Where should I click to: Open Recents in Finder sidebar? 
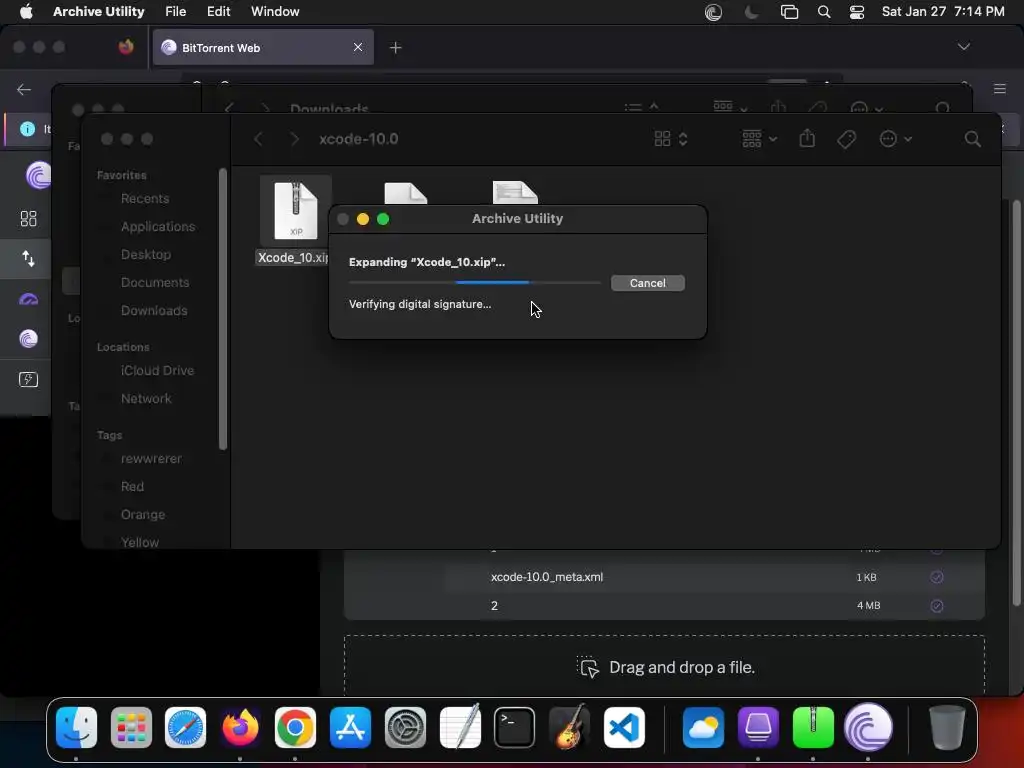(x=144, y=199)
